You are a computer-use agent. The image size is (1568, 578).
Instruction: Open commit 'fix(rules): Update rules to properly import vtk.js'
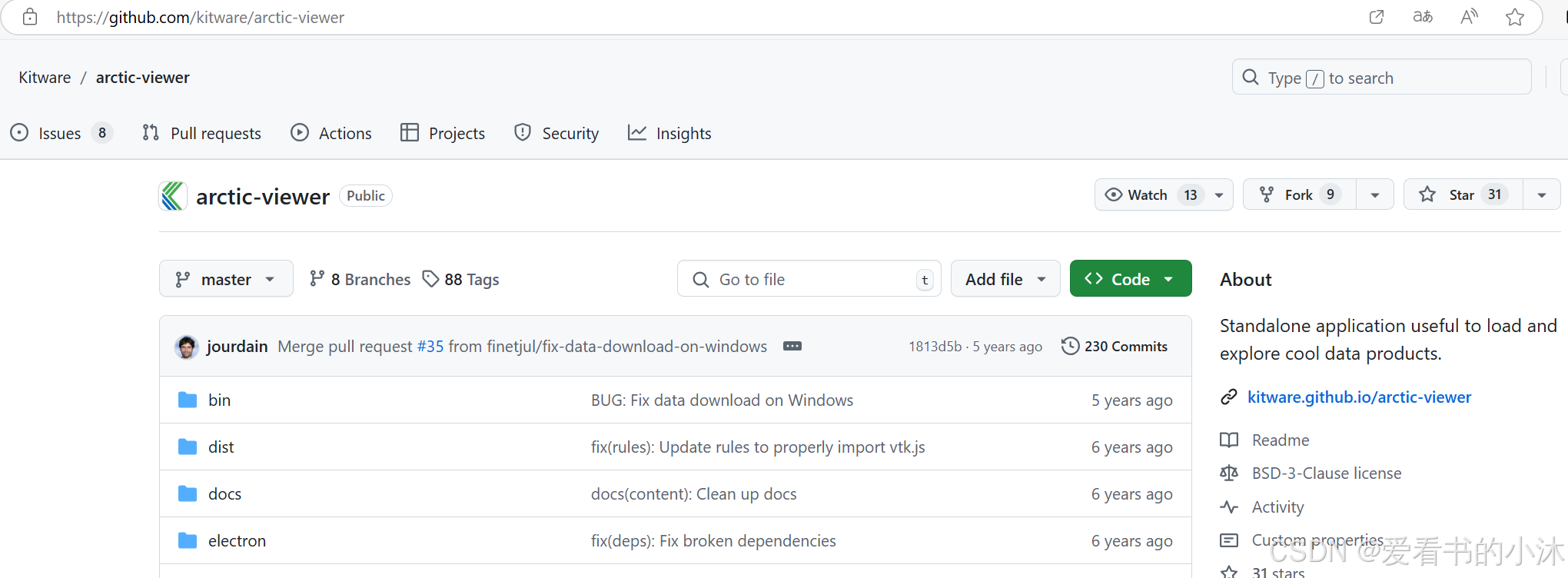click(758, 447)
